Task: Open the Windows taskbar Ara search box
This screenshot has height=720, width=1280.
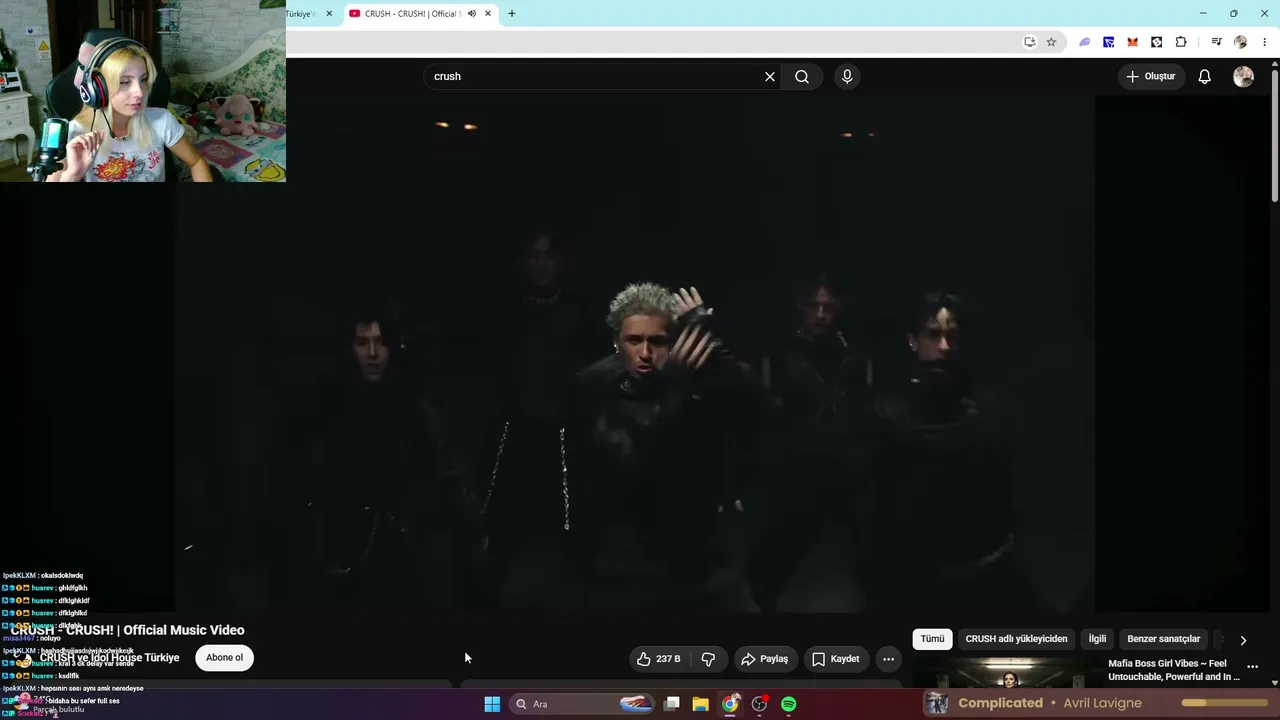Action: 582,704
